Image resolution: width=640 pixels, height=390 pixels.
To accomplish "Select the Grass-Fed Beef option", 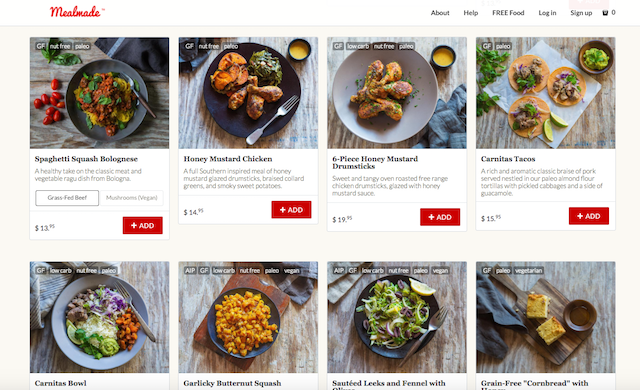I will tap(67, 198).
